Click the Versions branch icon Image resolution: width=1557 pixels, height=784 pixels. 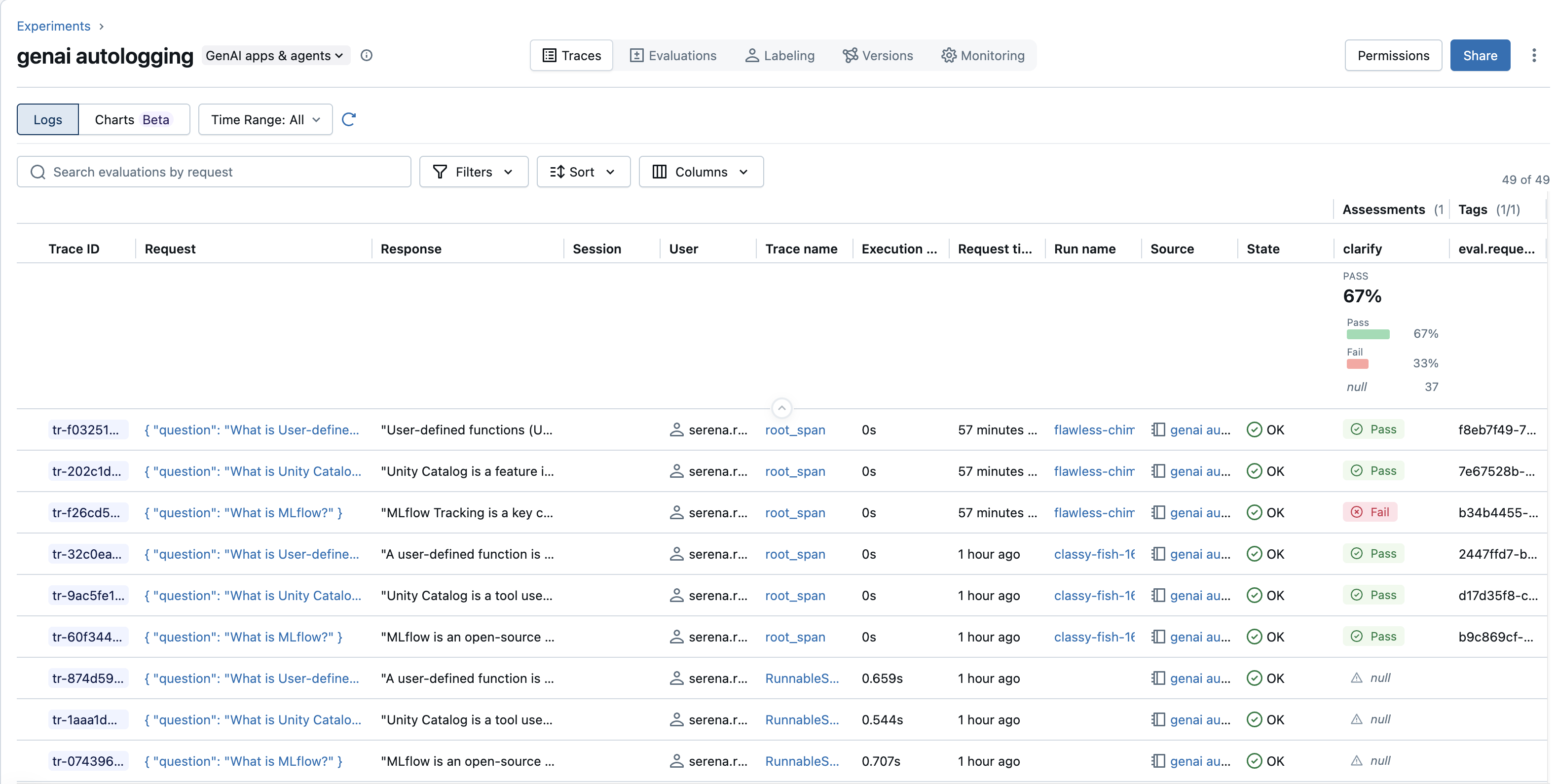850,55
